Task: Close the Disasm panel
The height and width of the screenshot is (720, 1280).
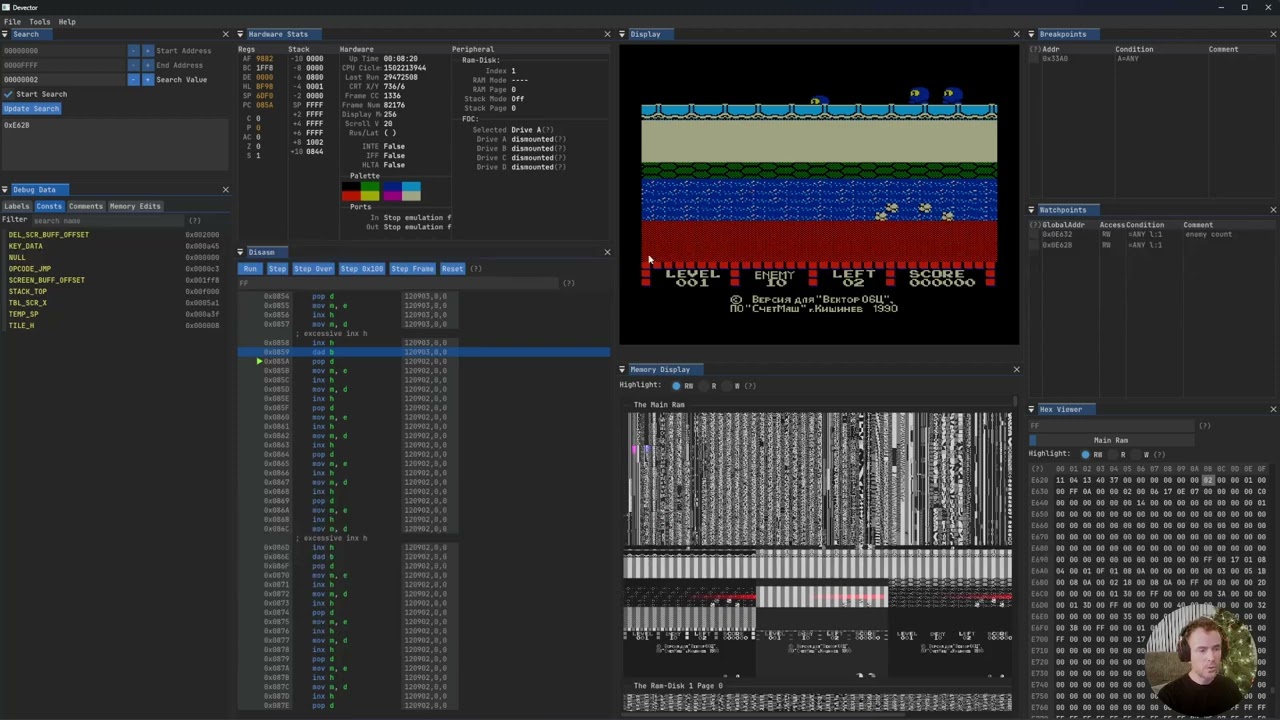Action: [607, 252]
